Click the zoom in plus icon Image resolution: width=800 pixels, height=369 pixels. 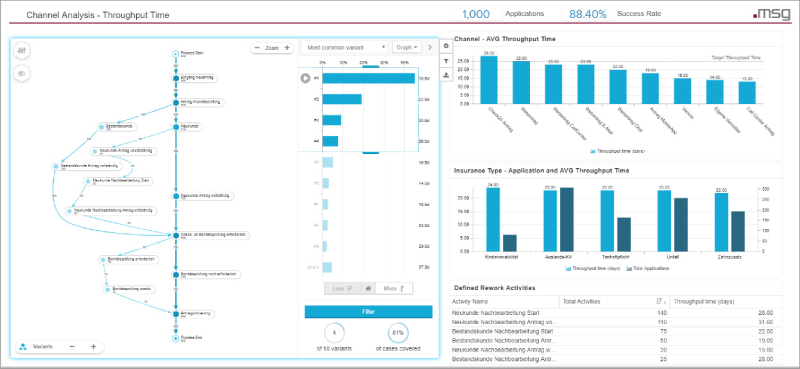pos(287,47)
